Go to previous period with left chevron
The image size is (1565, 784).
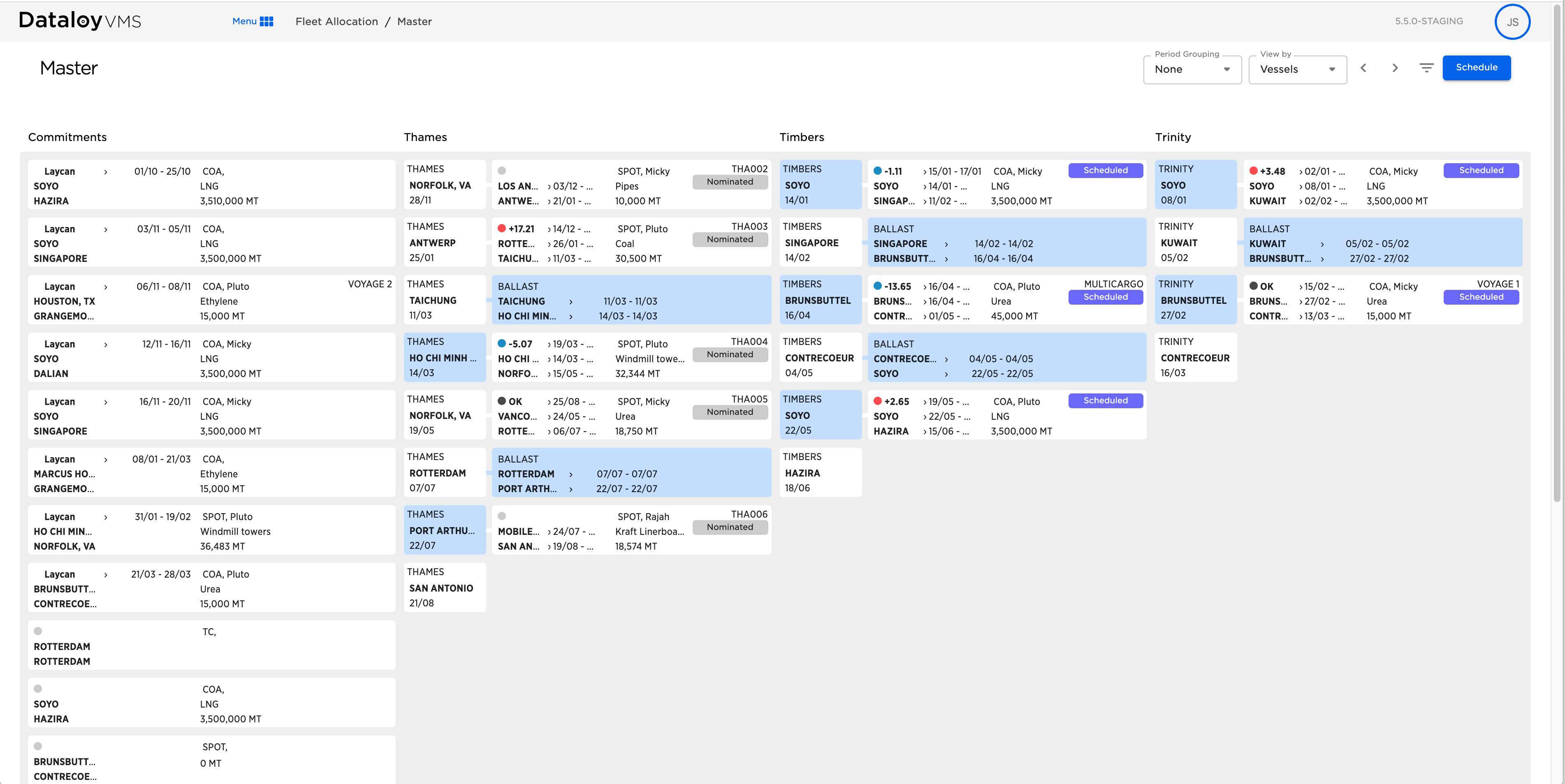click(1363, 67)
